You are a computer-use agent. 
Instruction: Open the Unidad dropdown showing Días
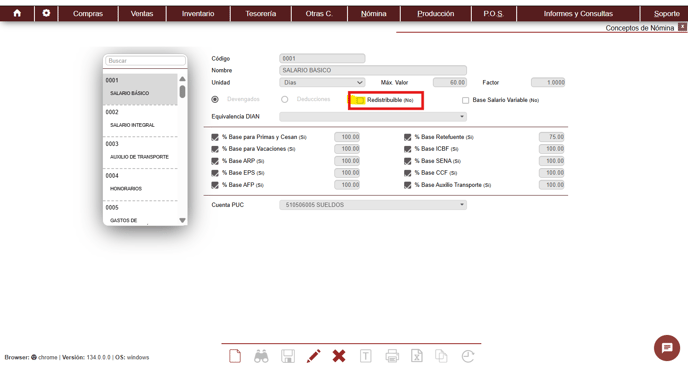click(322, 82)
